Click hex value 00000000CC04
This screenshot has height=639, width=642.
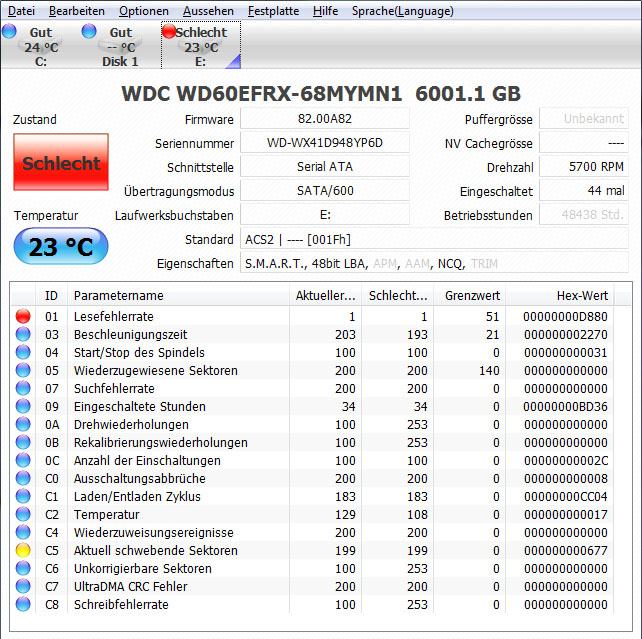(x=565, y=497)
